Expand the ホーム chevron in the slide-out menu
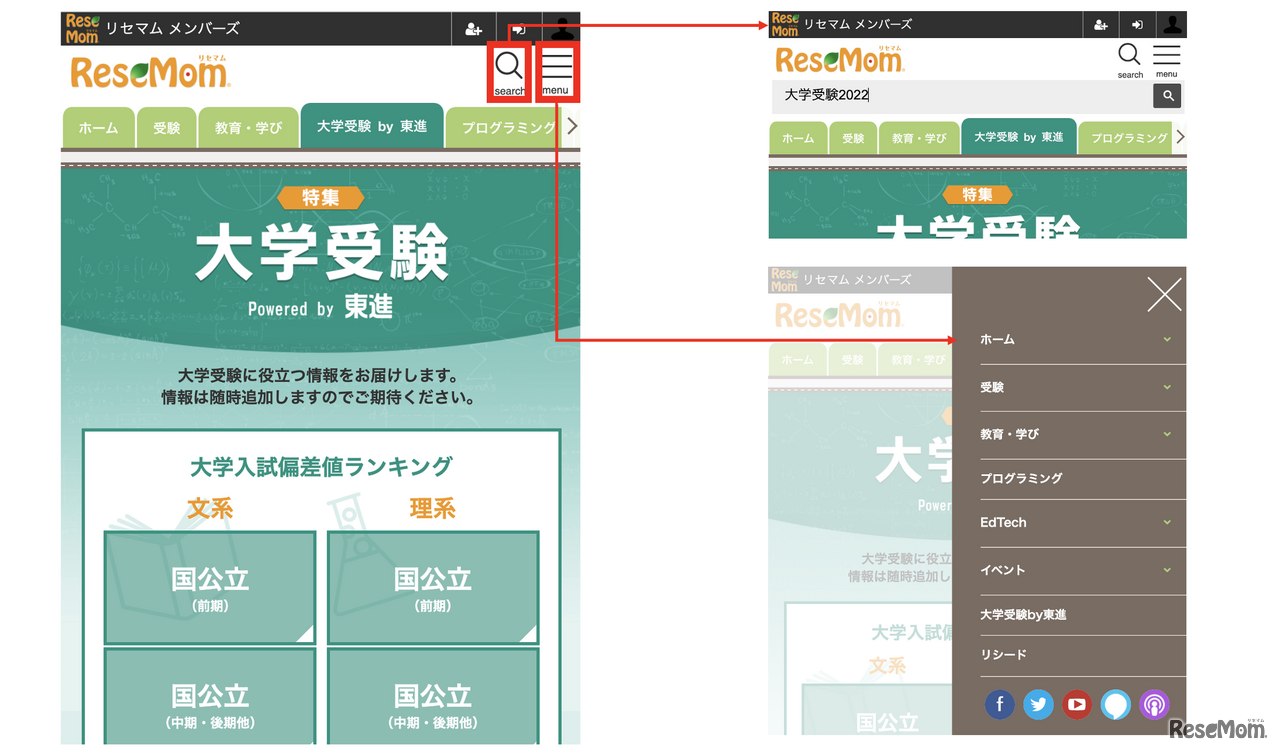 tap(1167, 339)
